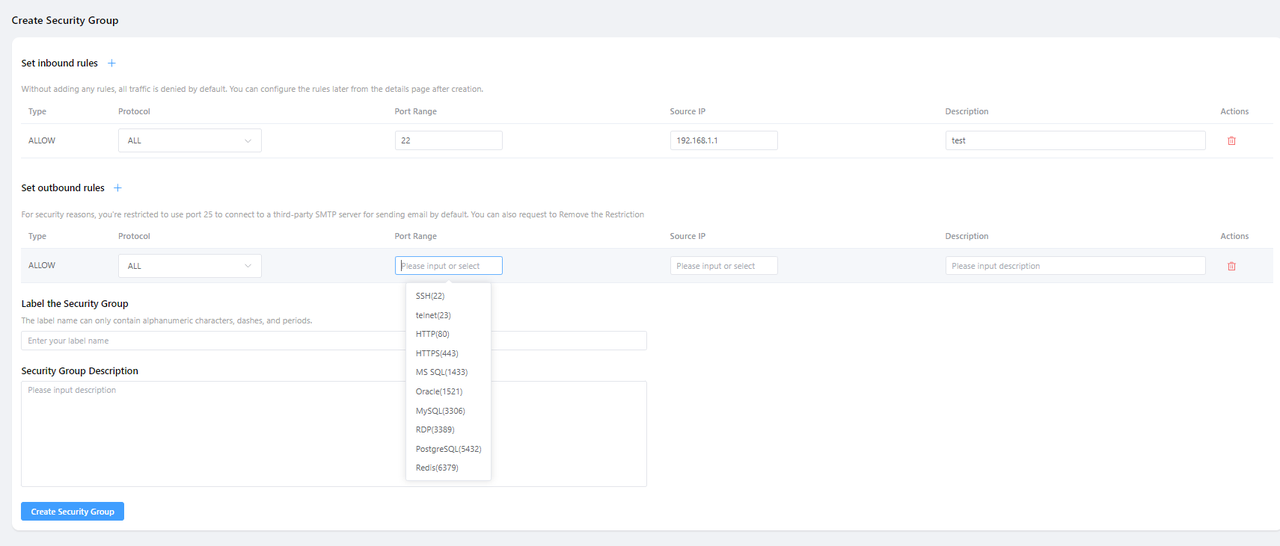This screenshot has width=1280, height=546.
Task: Add a new inbound rule with plus icon
Action: (x=112, y=63)
